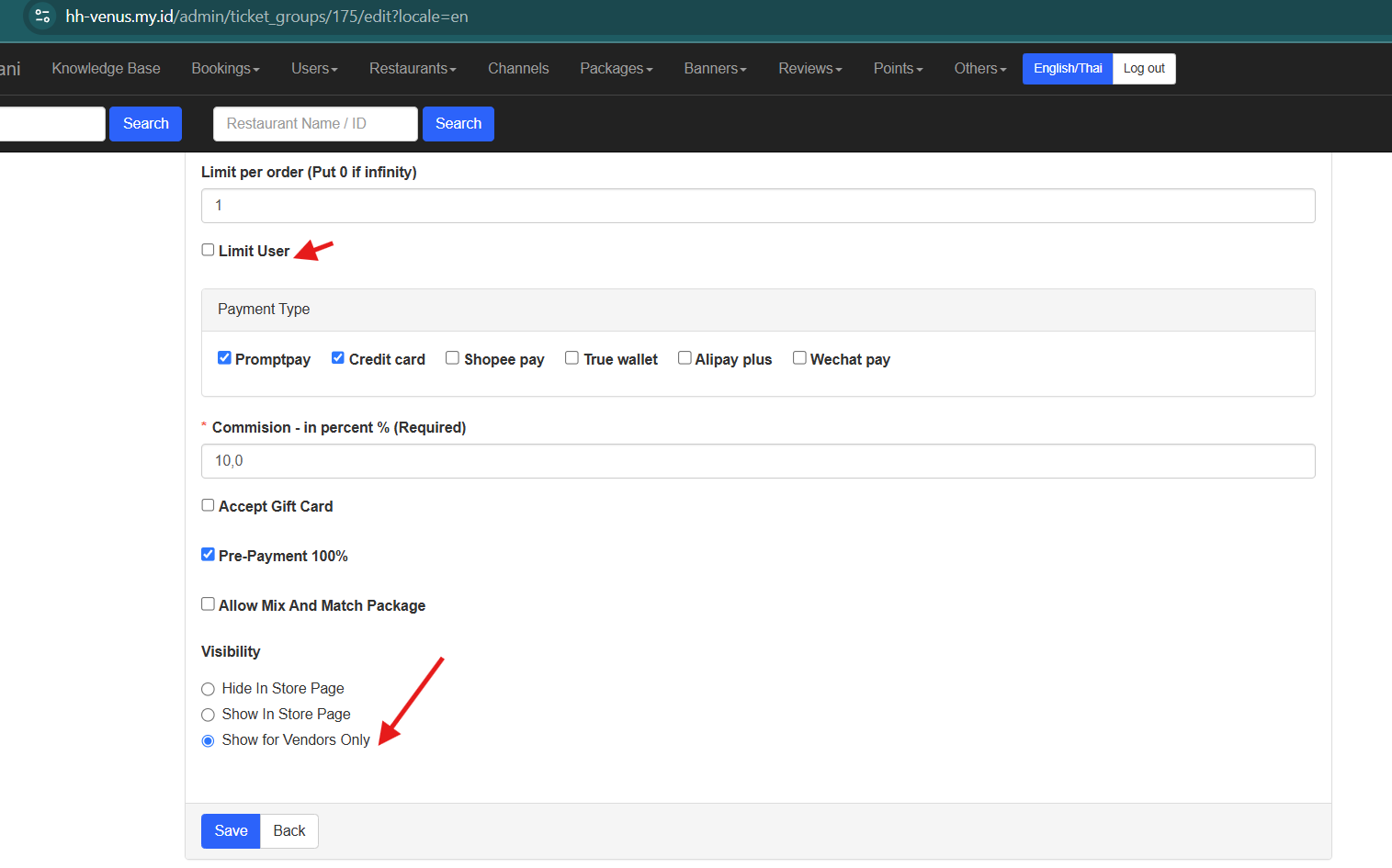Open the Restaurants dropdown menu

coord(413,69)
